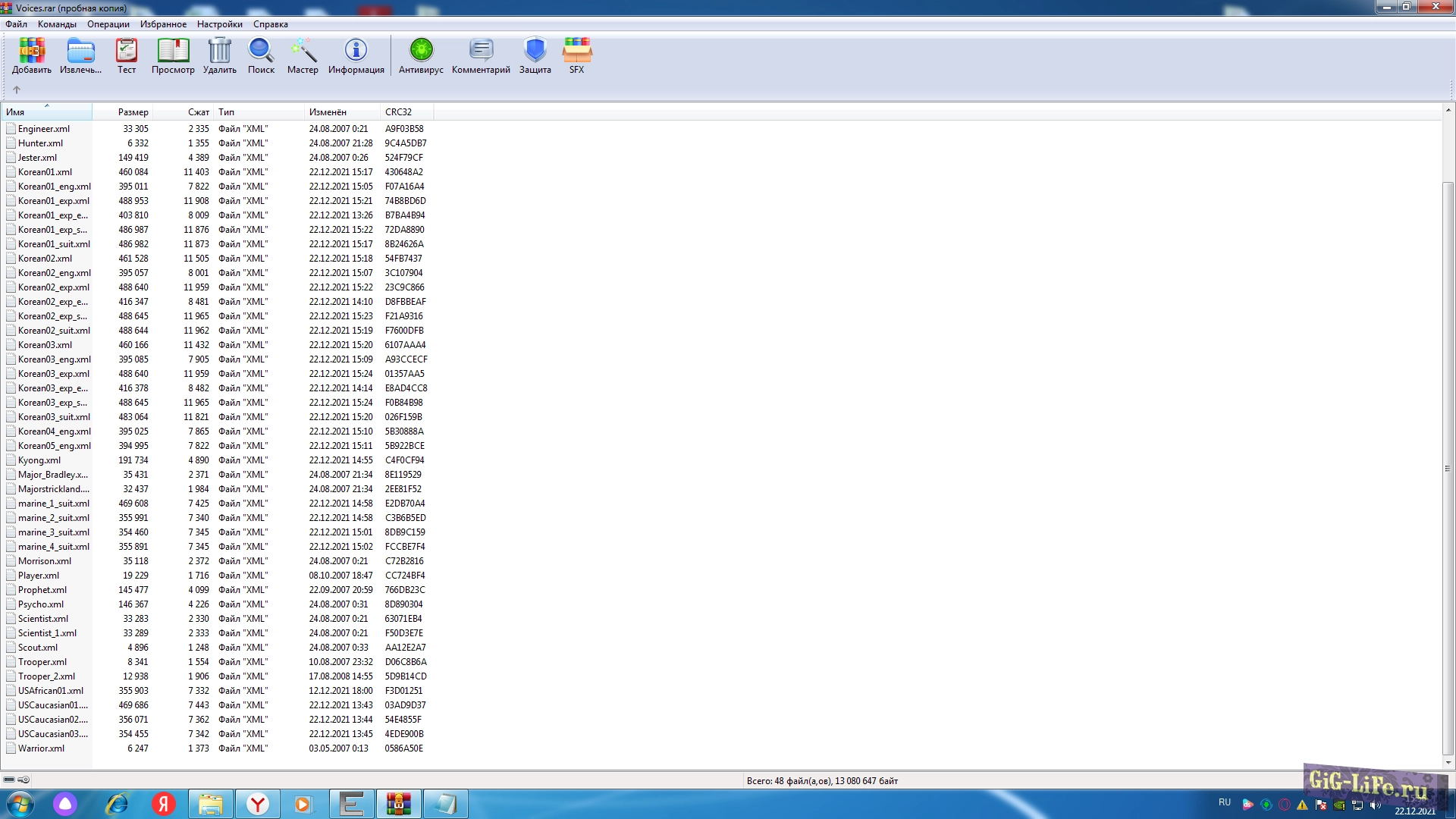This screenshot has width=1456, height=819.
Task: Click the SFX archive icon
Action: pyautogui.click(x=576, y=56)
